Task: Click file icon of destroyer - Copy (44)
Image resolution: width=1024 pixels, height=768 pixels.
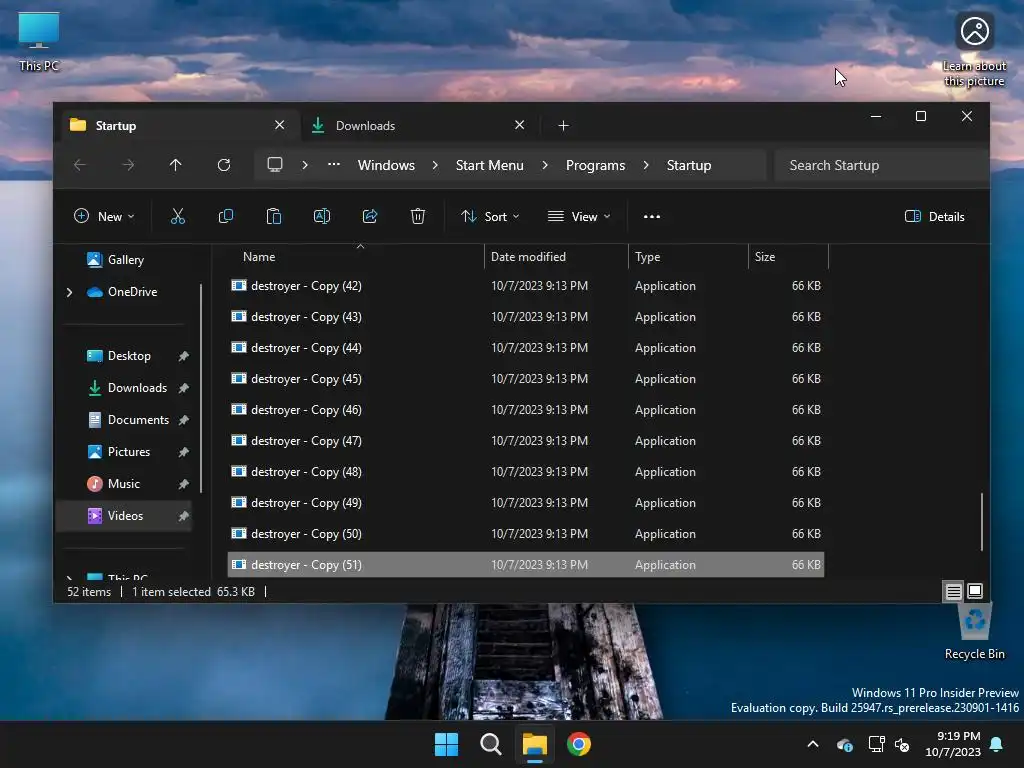Action: tap(239, 347)
